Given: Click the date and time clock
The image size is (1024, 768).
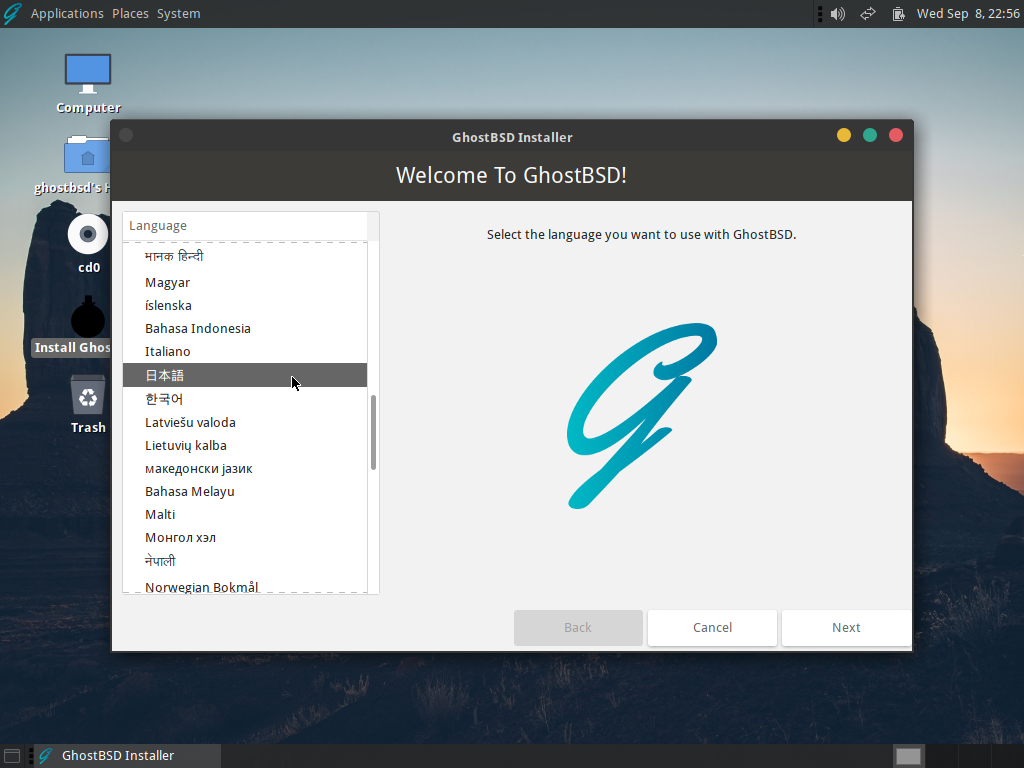Looking at the screenshot, I should (x=968, y=14).
